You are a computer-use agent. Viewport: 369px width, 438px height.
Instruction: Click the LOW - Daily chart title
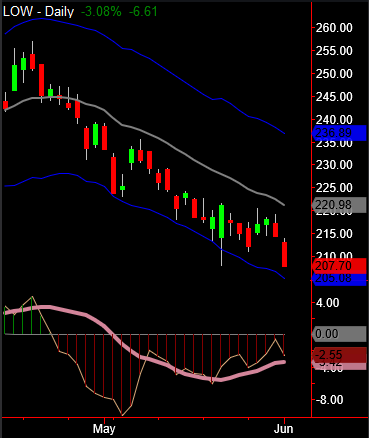(x=38, y=12)
